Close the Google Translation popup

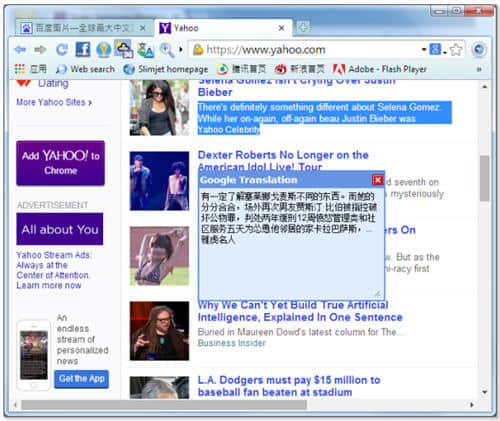[377, 180]
